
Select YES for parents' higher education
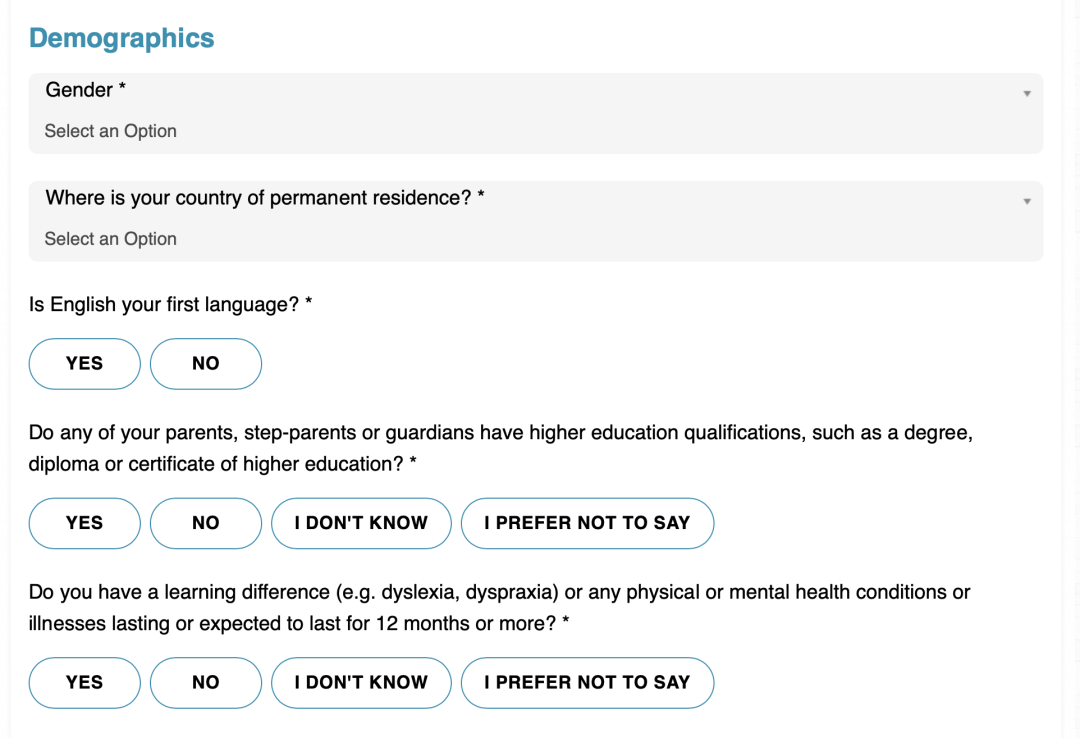click(x=85, y=523)
